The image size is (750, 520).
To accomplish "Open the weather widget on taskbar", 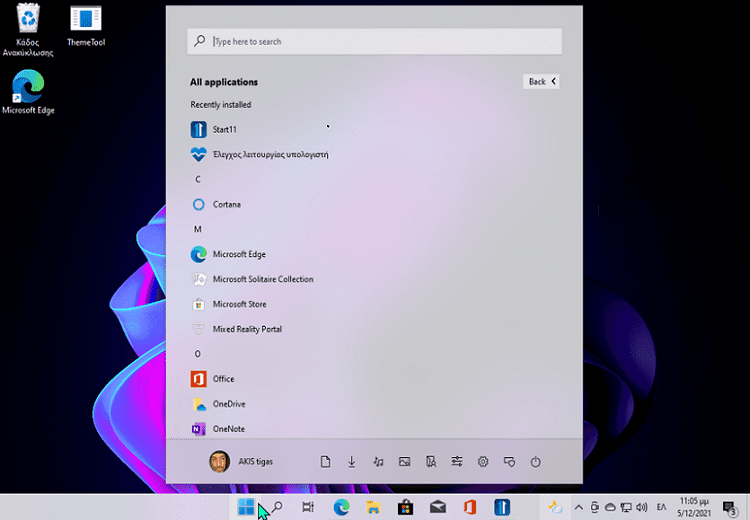I will pos(555,507).
